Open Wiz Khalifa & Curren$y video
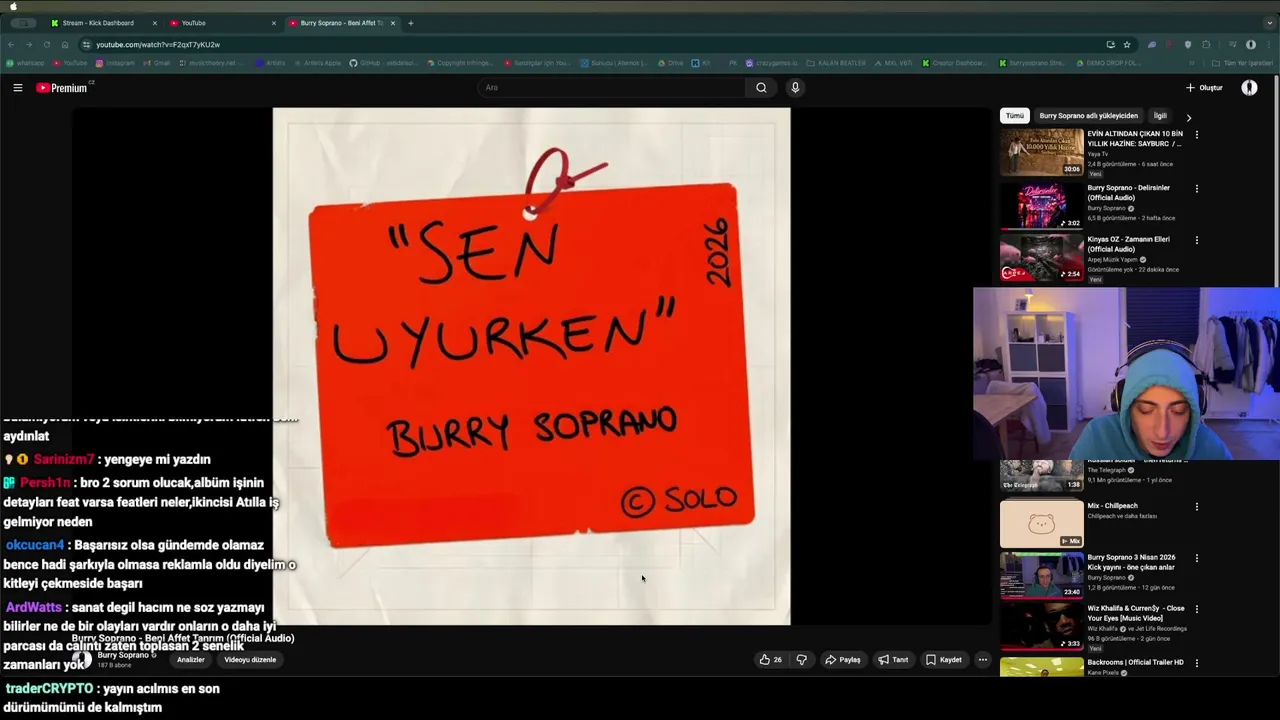Viewport: 1280px width, 720px height. coord(1042,627)
